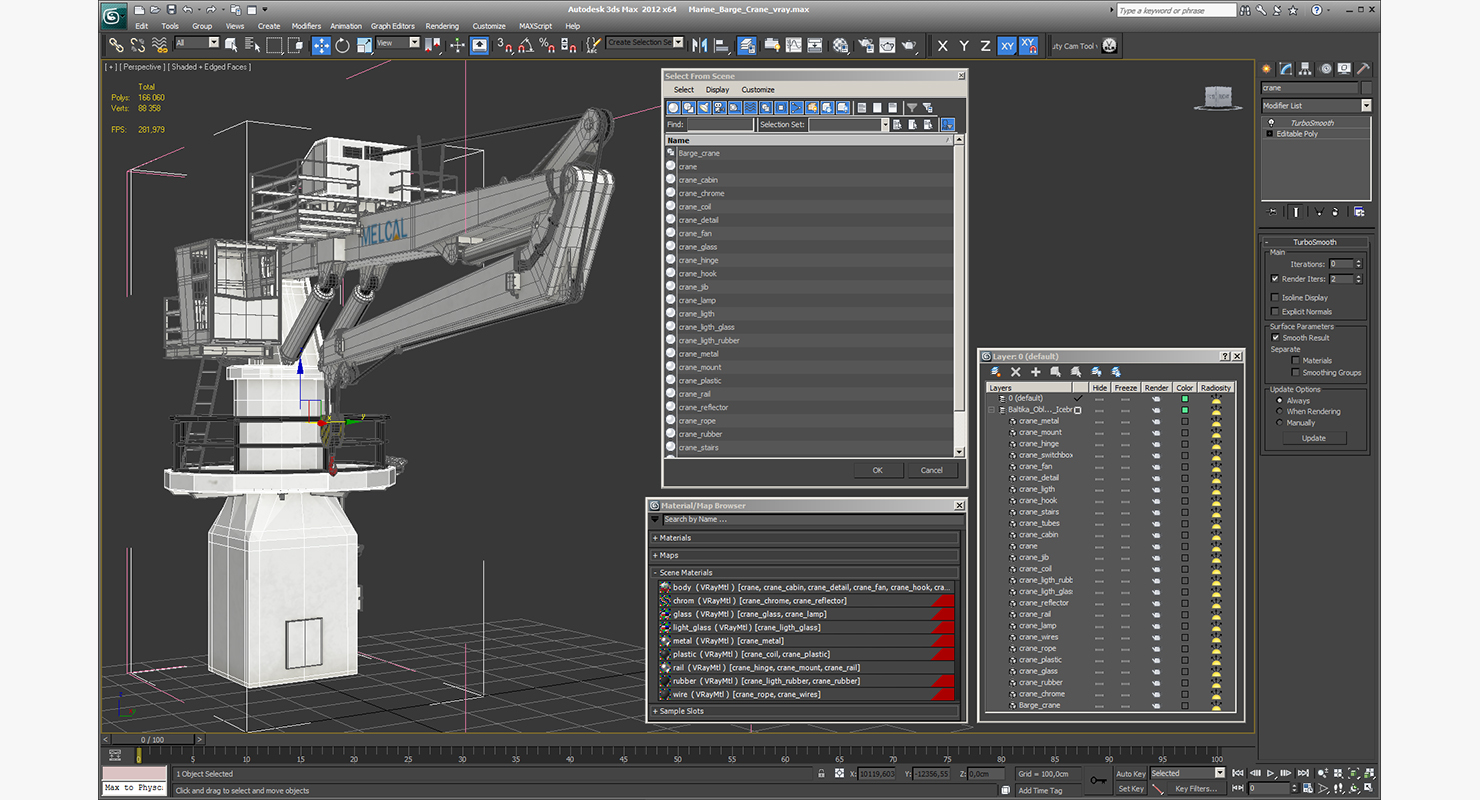Click the delete layer X icon
Screen dimensions: 1480x800
[x=1015, y=372]
